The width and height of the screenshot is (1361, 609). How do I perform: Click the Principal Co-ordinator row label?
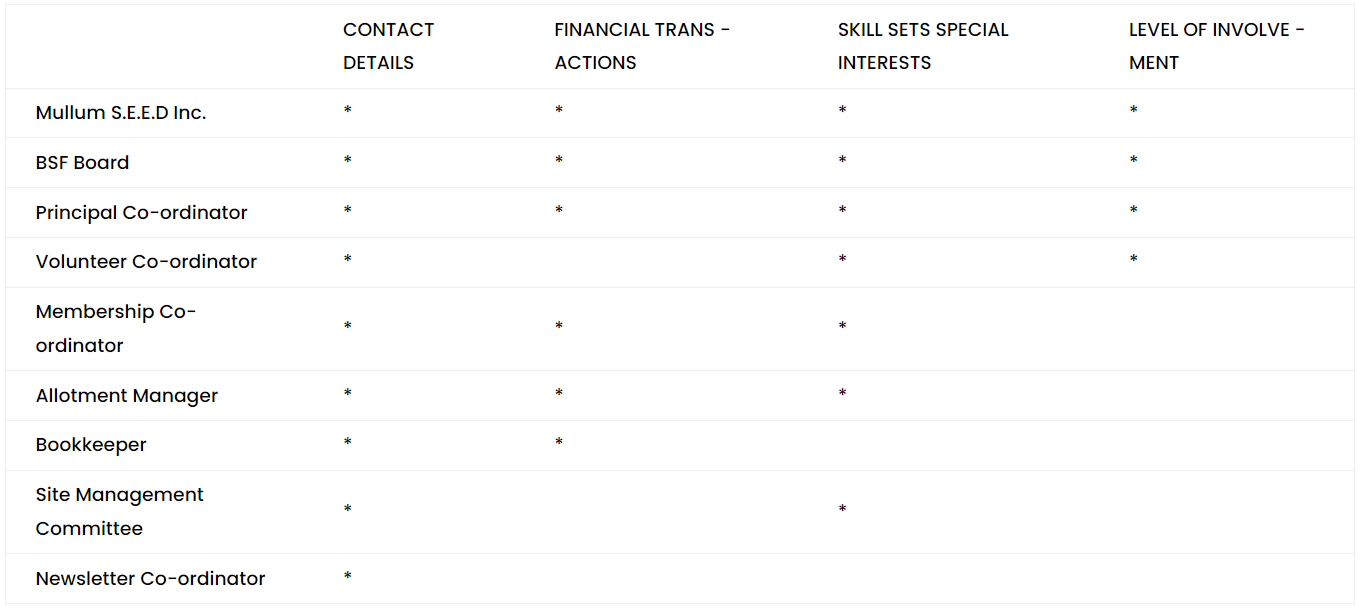pos(141,213)
